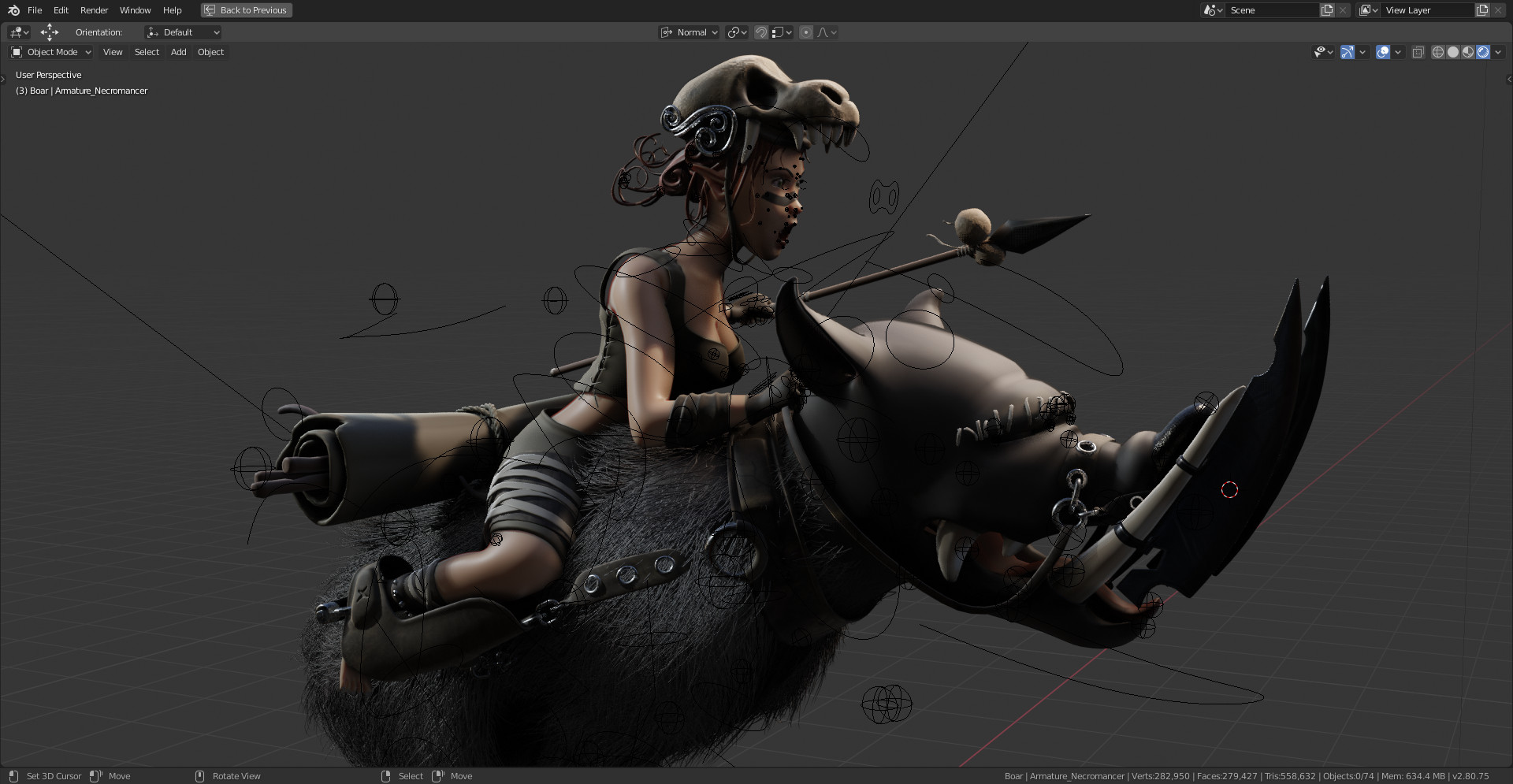Open the Render menu
1513x784 pixels.
[x=94, y=10]
